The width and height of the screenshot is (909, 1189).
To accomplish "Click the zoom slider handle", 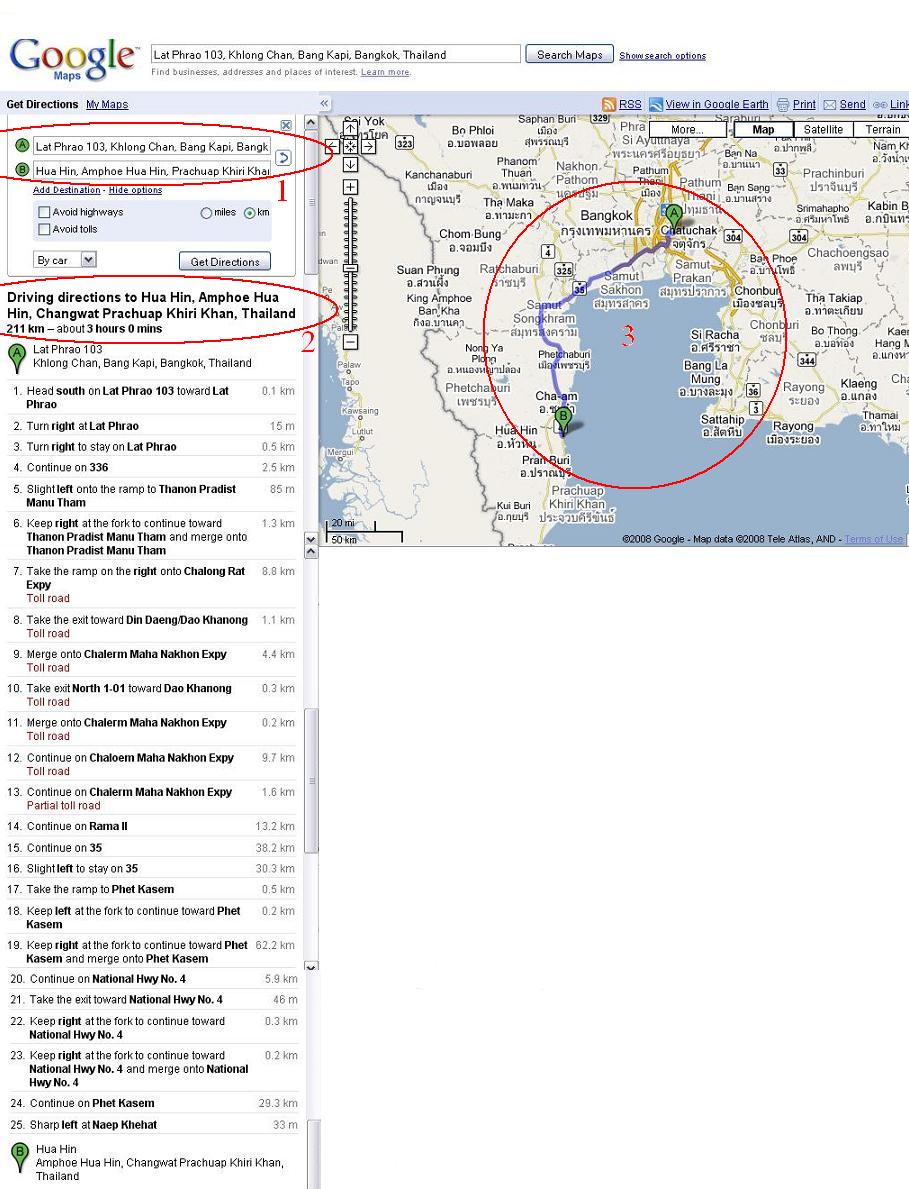I will point(350,268).
